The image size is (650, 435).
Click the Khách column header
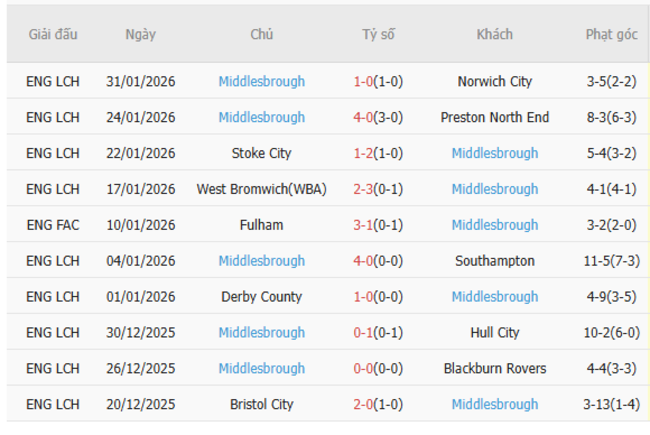494,34
